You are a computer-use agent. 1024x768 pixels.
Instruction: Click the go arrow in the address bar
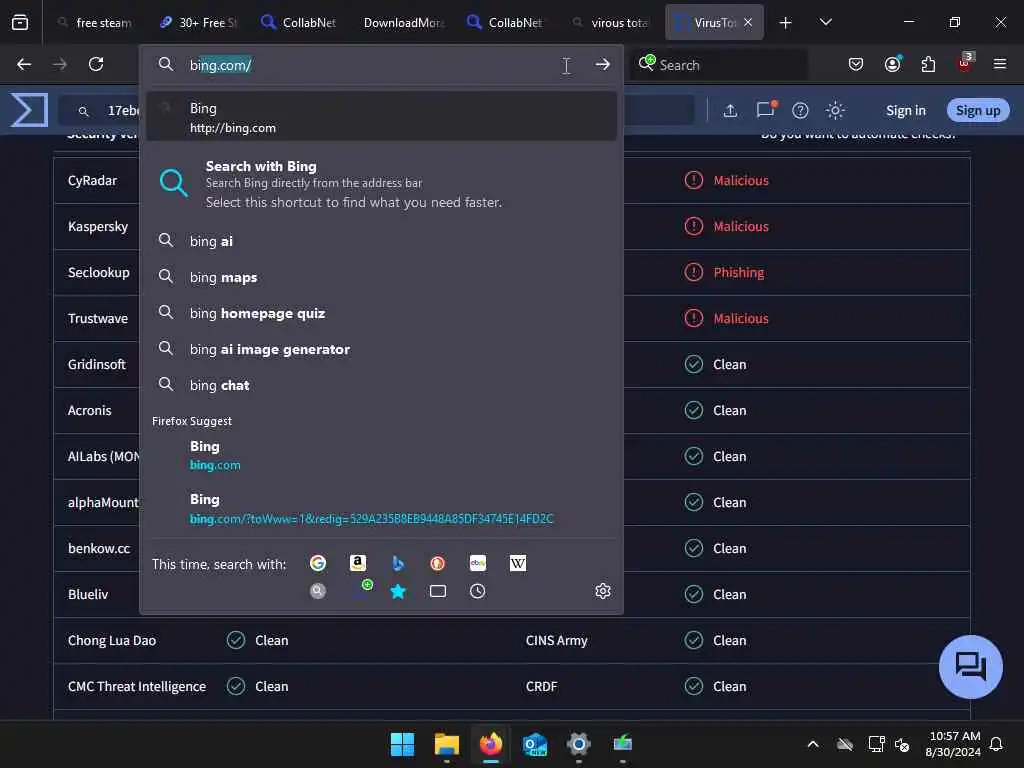(602, 65)
